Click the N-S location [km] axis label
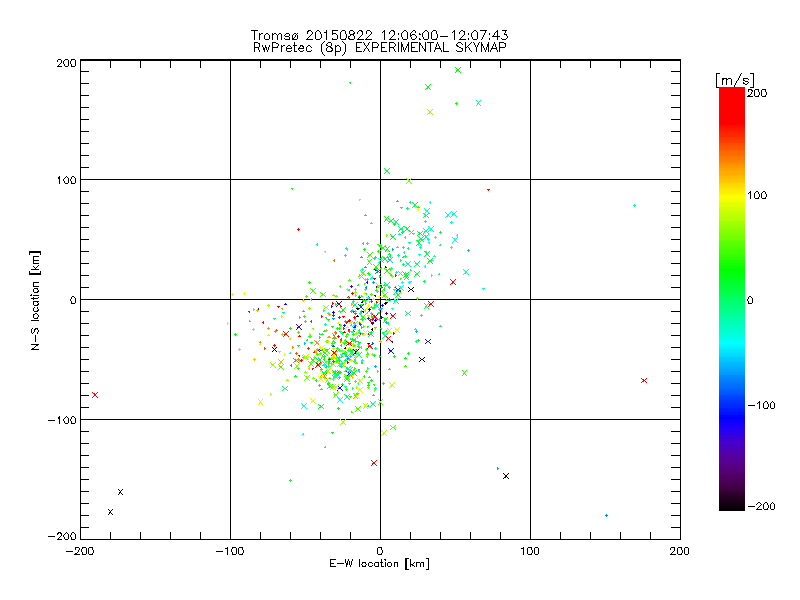The image size is (800, 600). [34, 299]
